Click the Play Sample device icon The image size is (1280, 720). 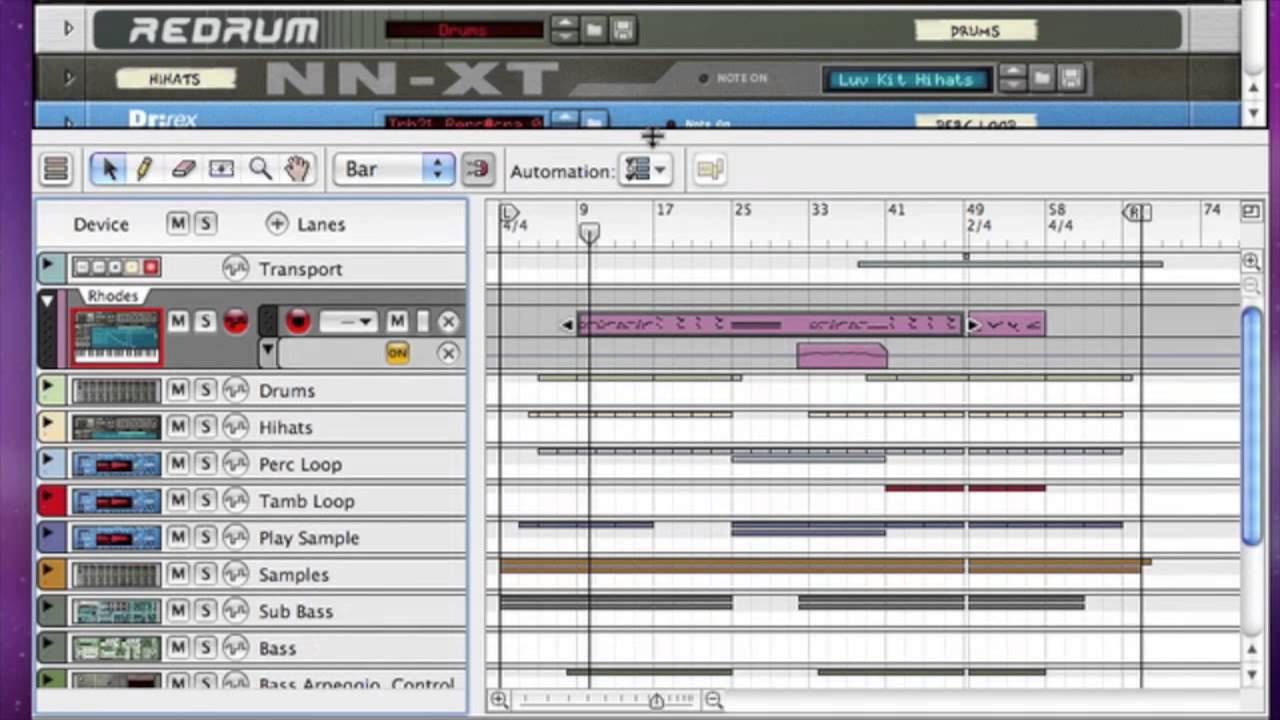click(x=115, y=537)
